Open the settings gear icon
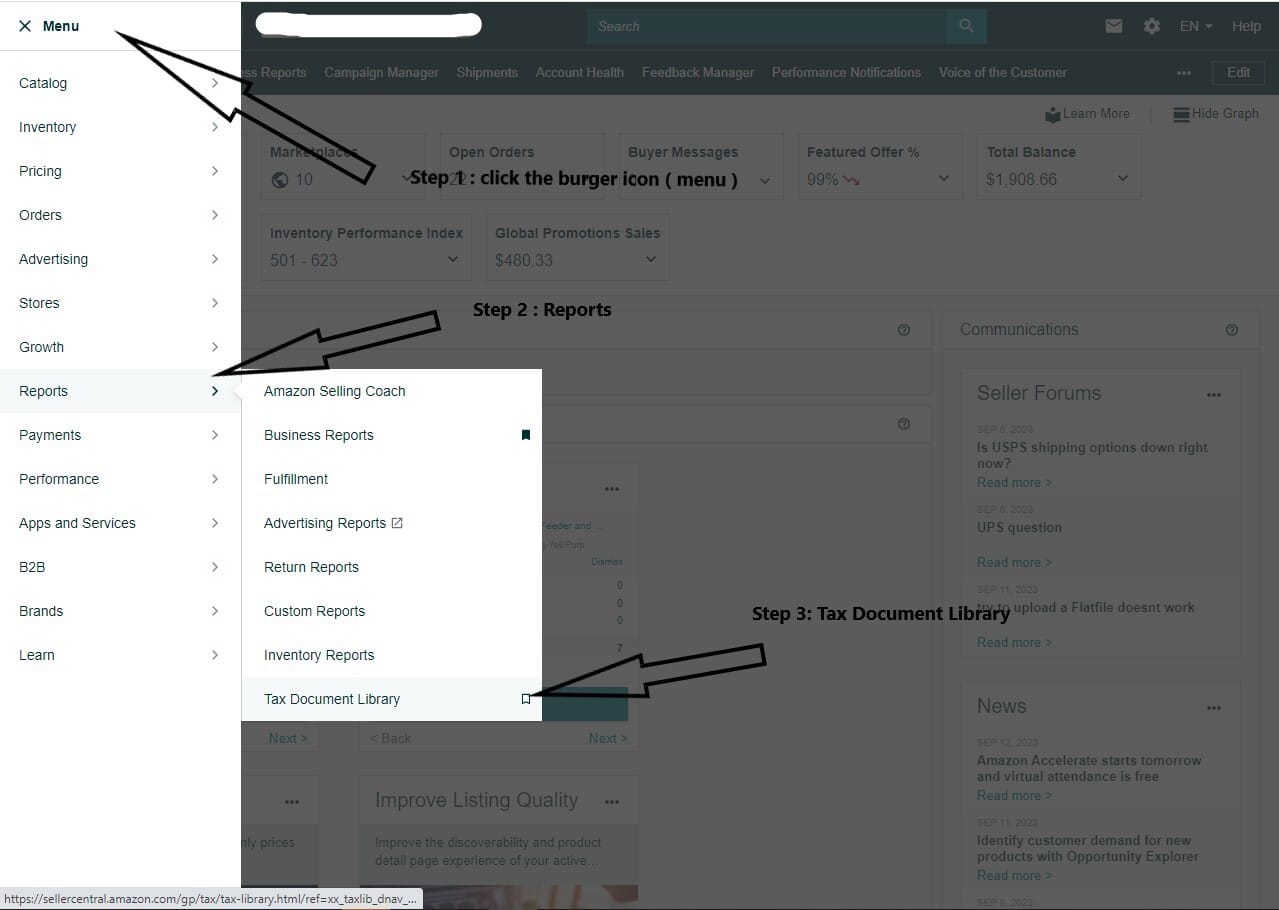Viewport: 1279px width, 910px height. point(1152,26)
